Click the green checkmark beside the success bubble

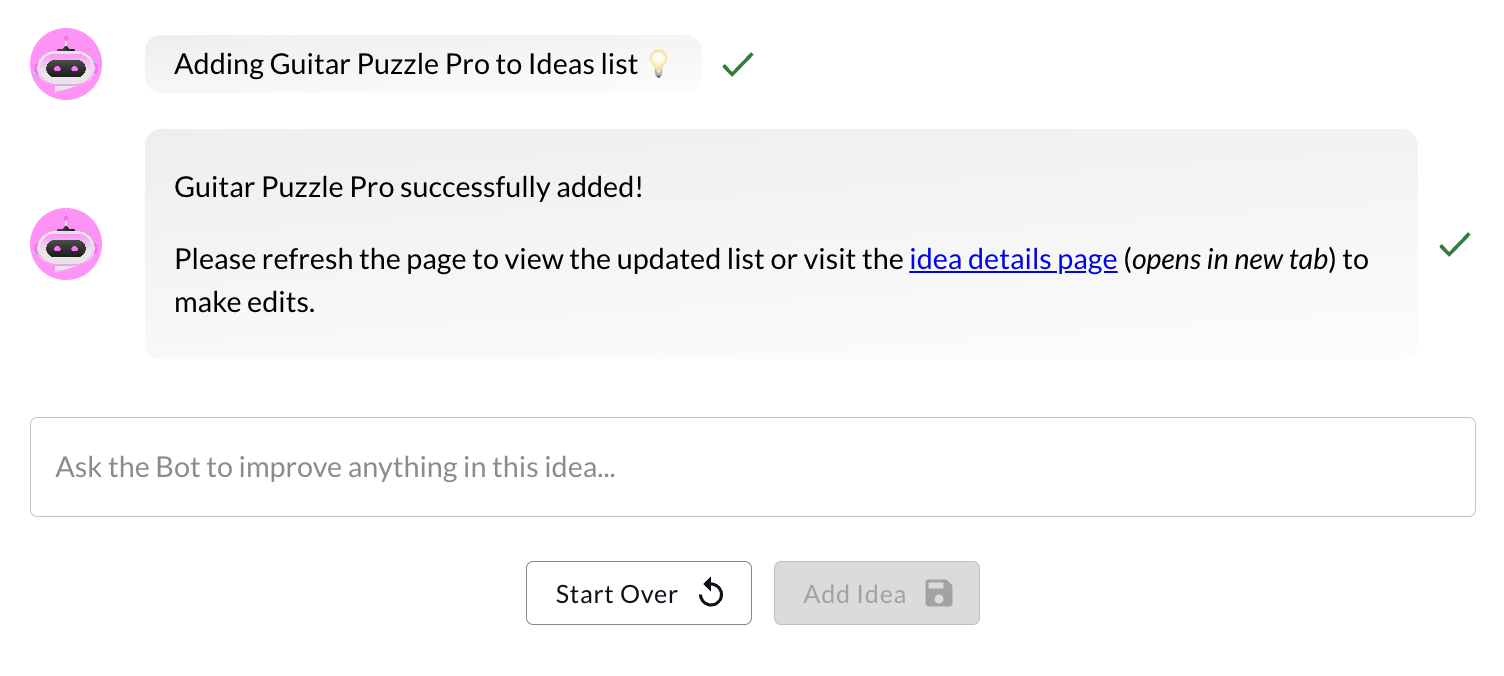[1454, 244]
